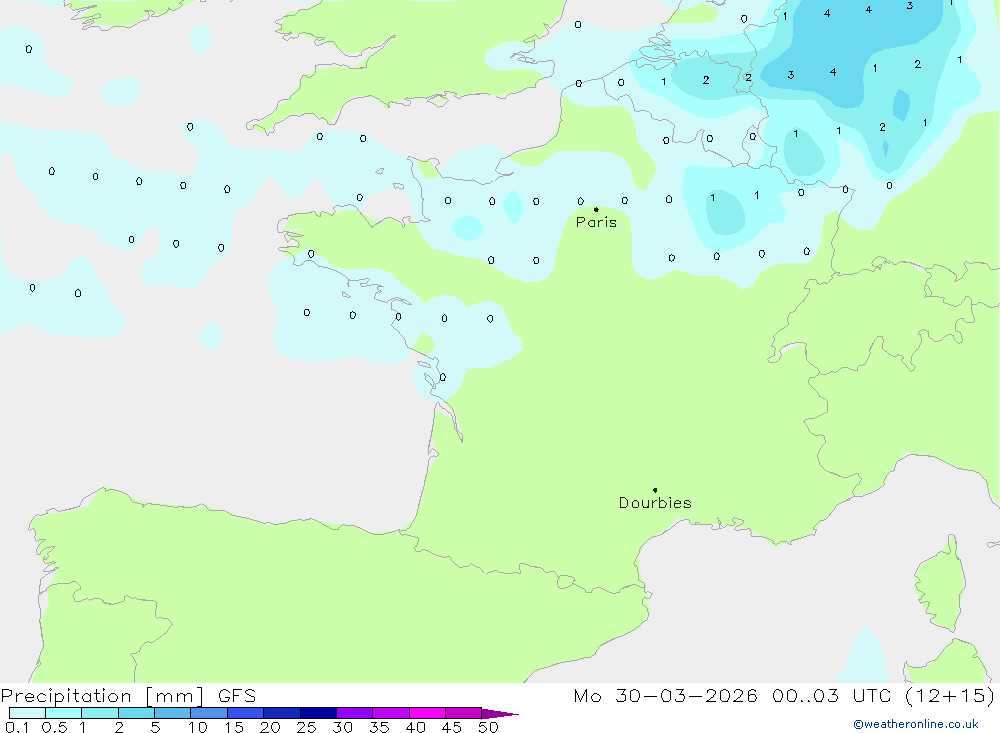Pick the purple over-50 legend arrow
The image size is (1000, 733).
coord(499,714)
